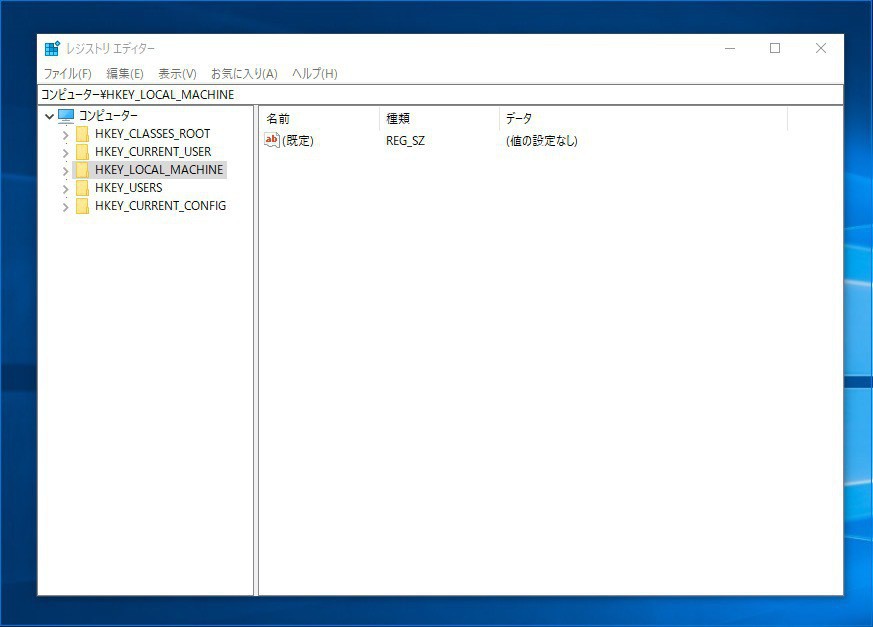Select the コンピューター tree label

point(108,116)
